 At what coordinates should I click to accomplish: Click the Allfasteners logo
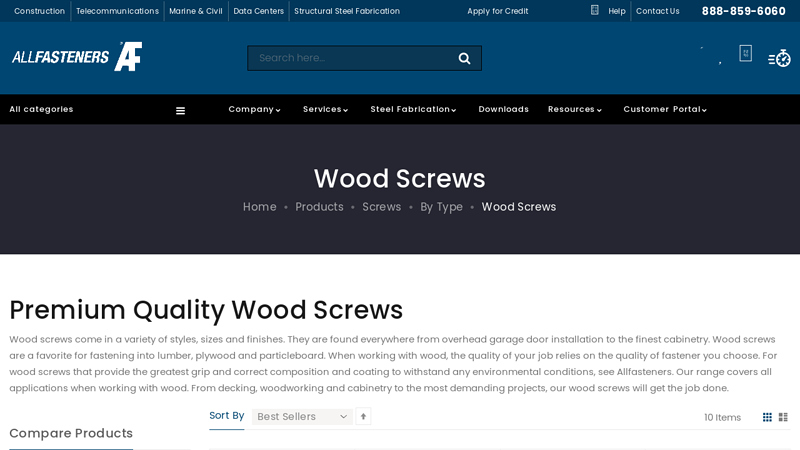tap(77, 57)
